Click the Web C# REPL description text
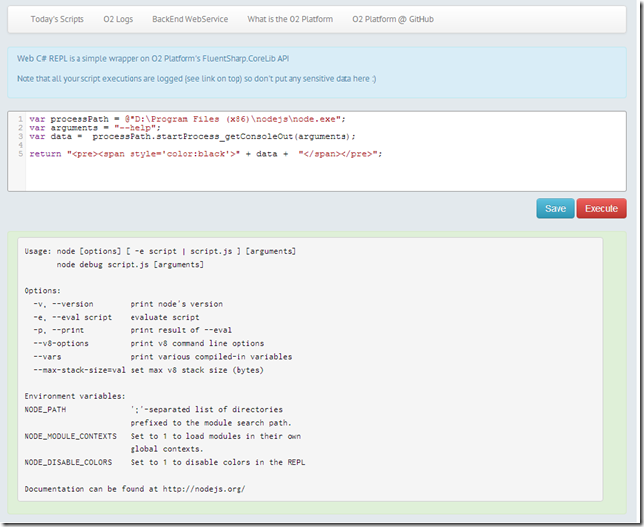Viewport: 644px width, 527px height. click(x=167, y=59)
